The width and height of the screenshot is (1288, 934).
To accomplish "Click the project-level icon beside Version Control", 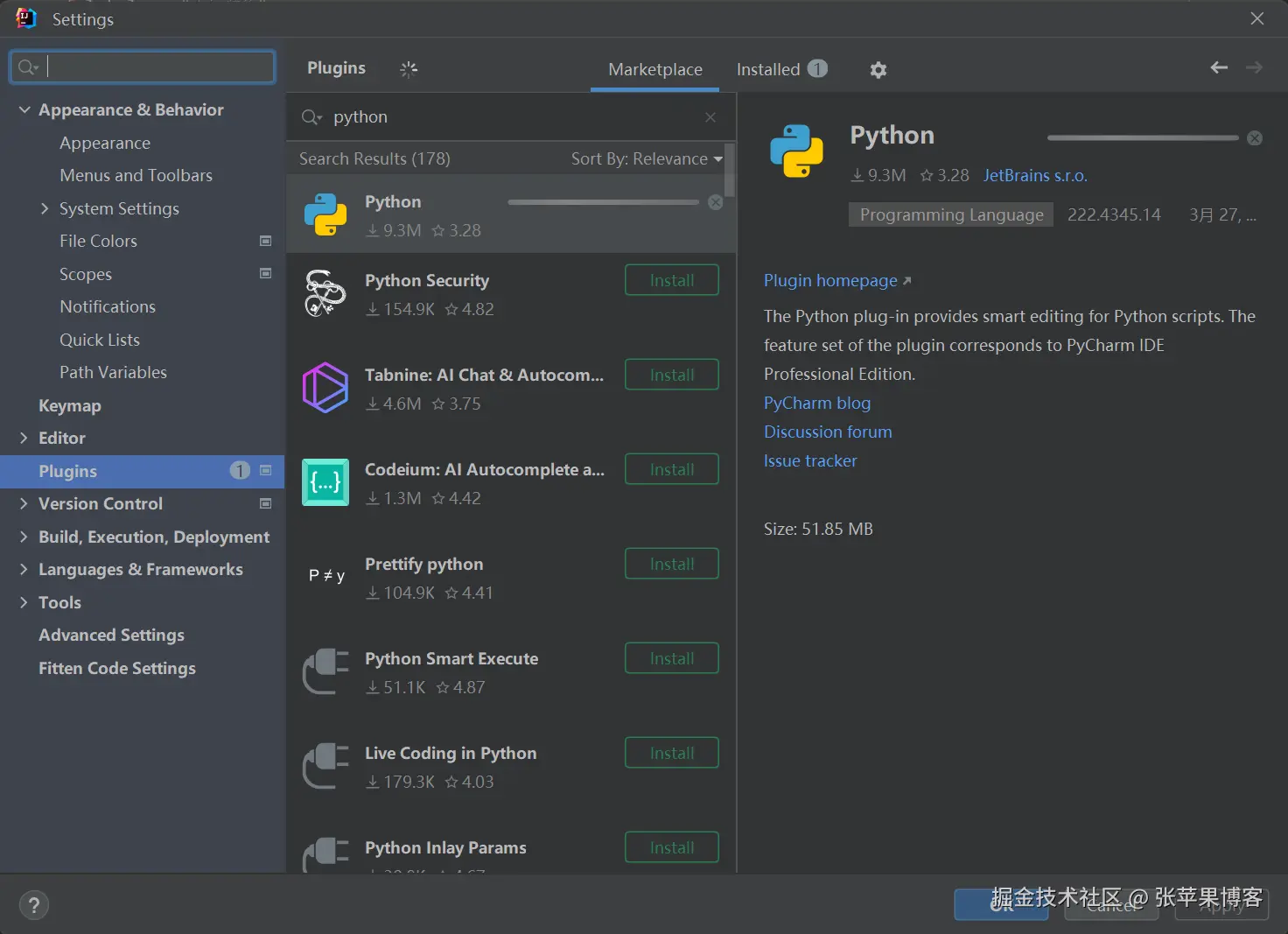I will [x=266, y=503].
